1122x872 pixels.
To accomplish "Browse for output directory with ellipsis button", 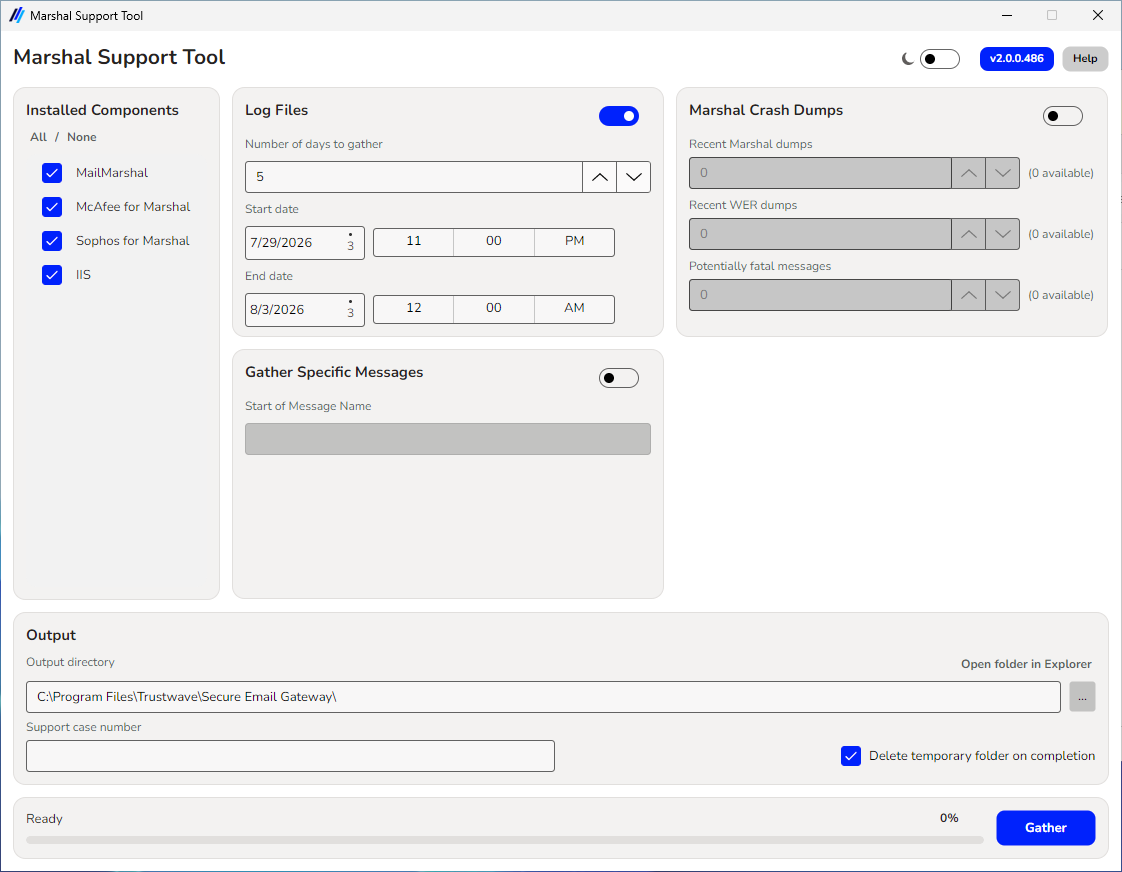I will tap(1082, 697).
